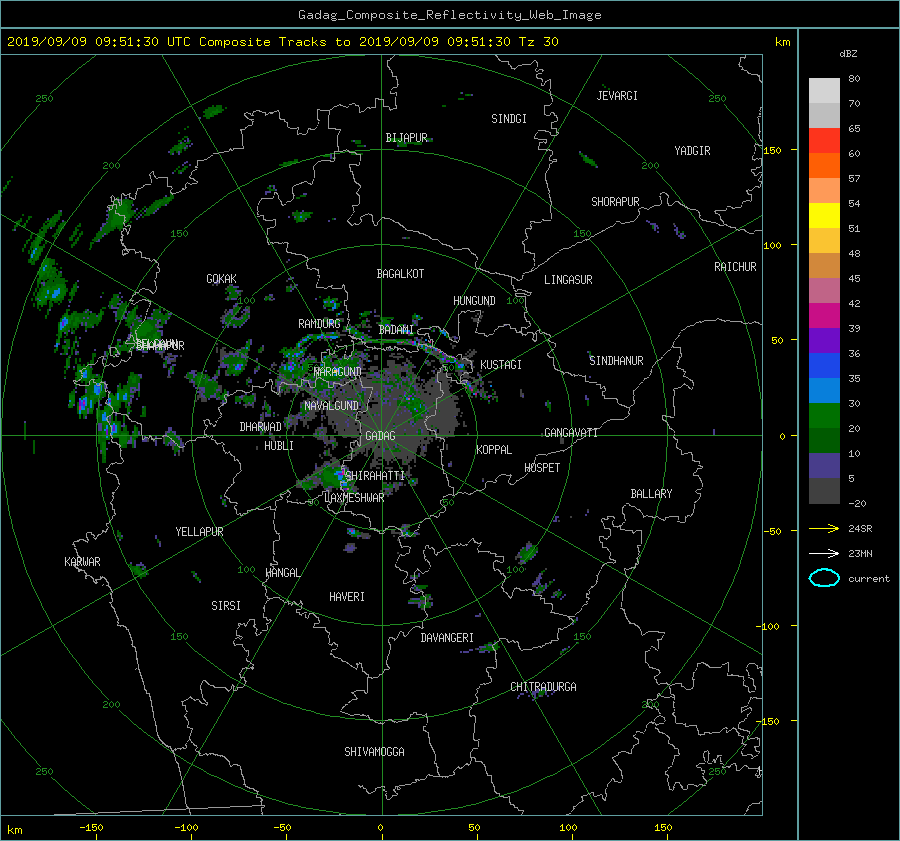Image resolution: width=900 pixels, height=841 pixels.
Task: Click the yellow 24SR arrow legend icon
Action: [x=824, y=528]
